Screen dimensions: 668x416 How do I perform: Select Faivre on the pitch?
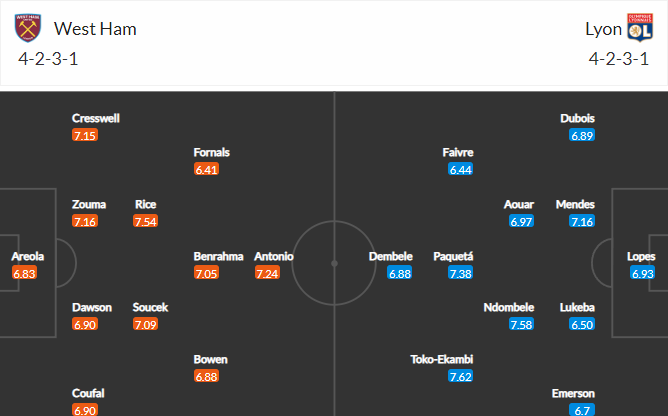click(458, 152)
